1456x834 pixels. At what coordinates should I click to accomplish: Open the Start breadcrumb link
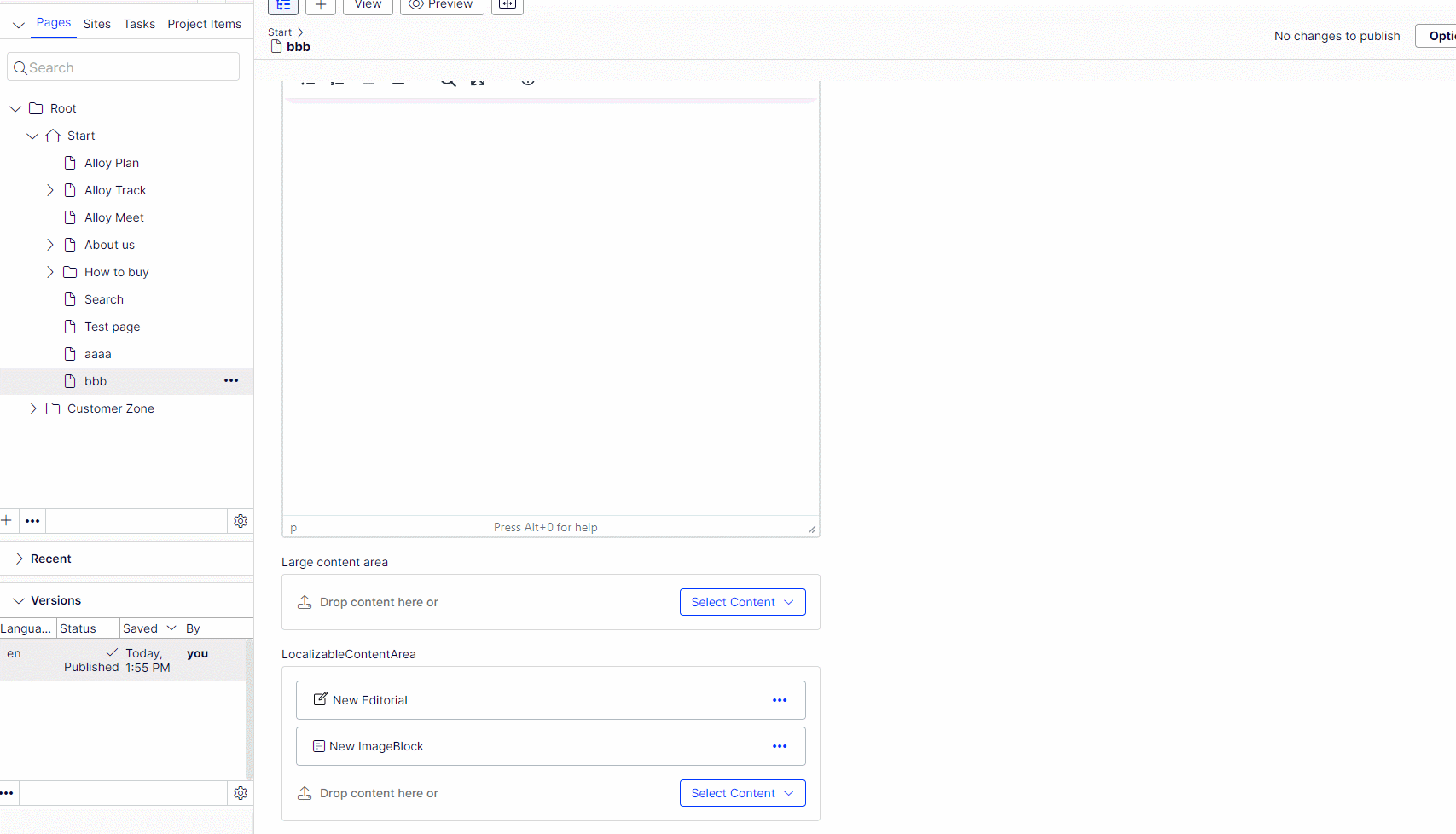click(279, 32)
